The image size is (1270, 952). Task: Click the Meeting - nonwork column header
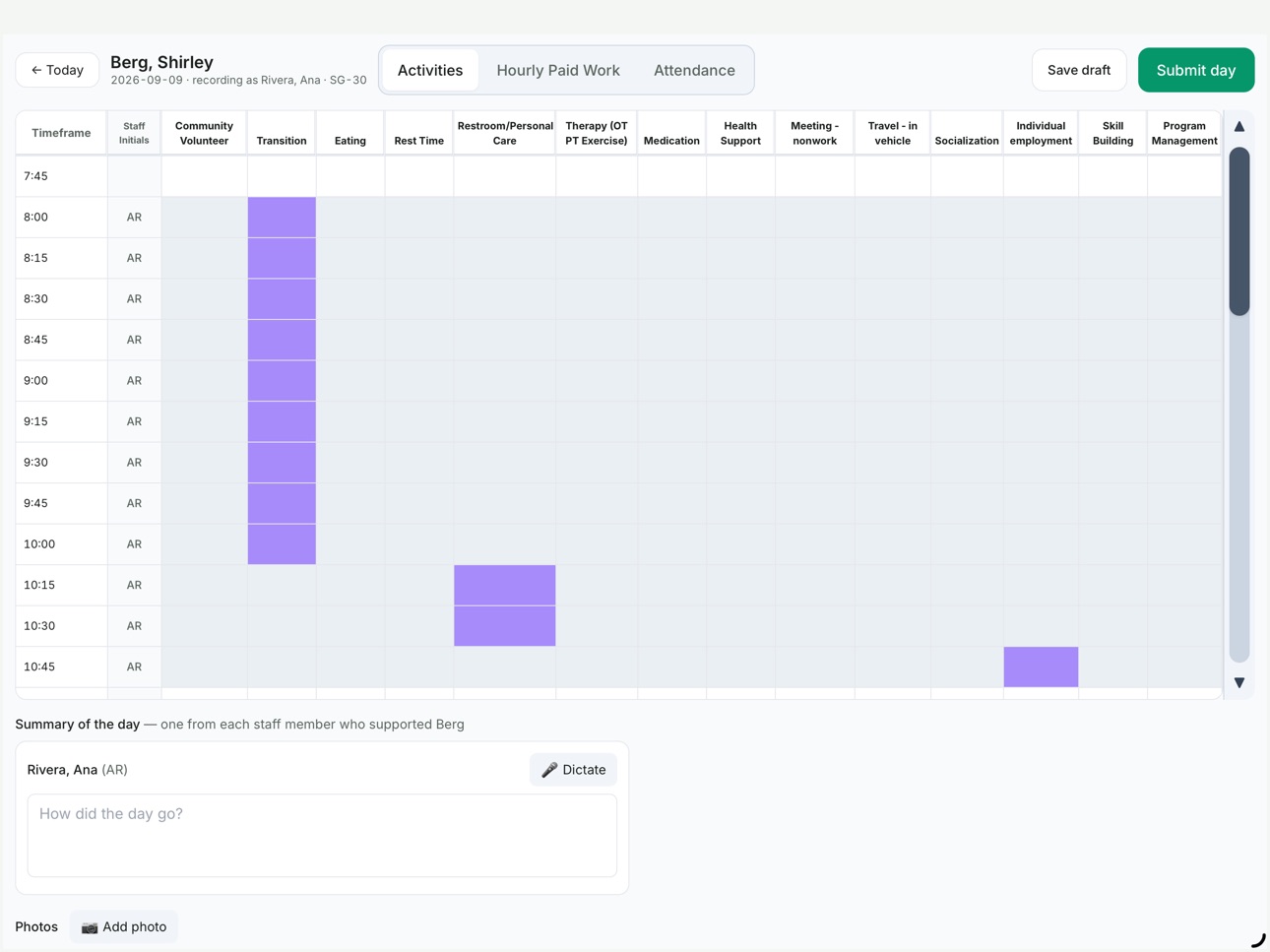coord(815,133)
